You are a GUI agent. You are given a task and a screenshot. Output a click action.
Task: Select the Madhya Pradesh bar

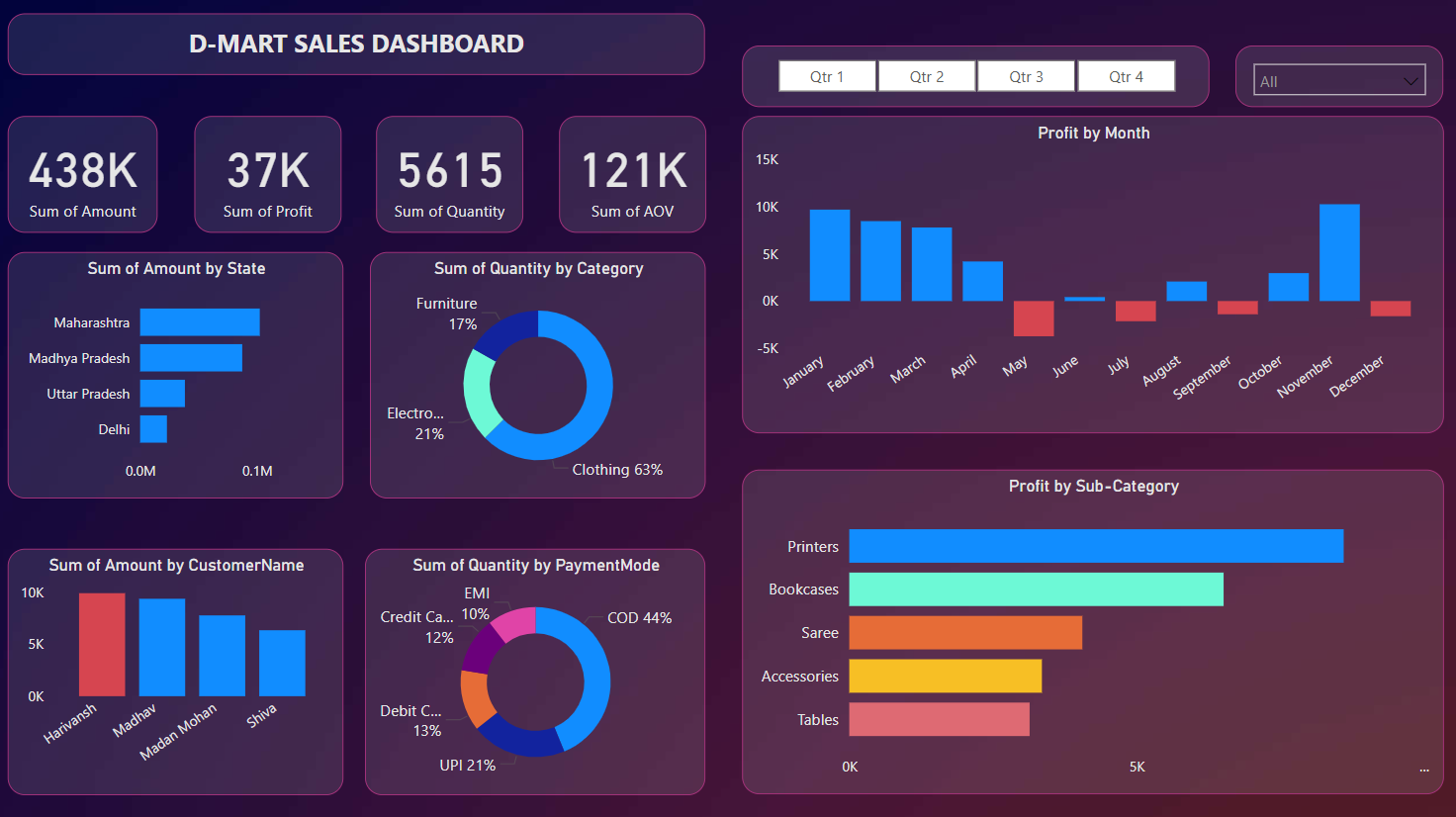pyautogui.click(x=191, y=358)
